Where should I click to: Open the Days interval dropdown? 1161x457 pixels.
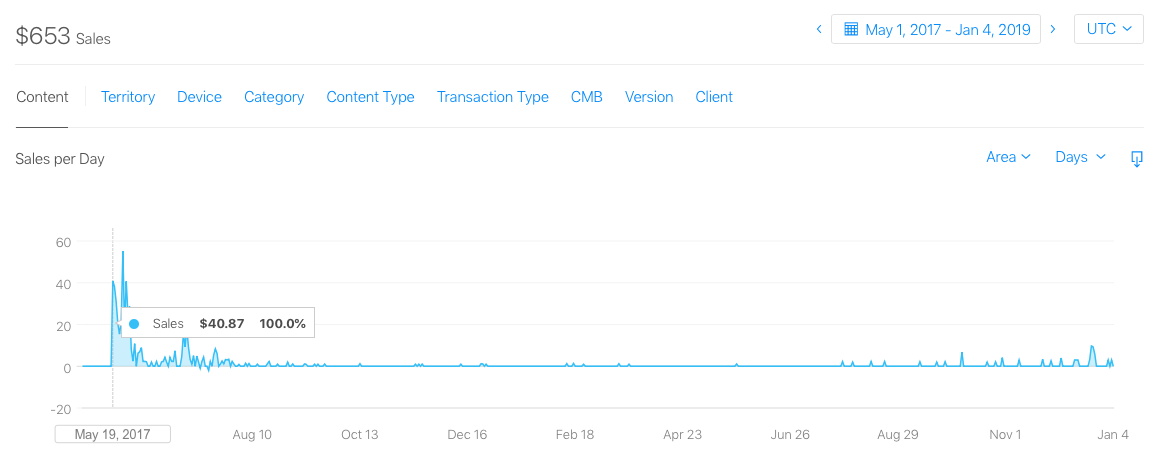(1080, 157)
